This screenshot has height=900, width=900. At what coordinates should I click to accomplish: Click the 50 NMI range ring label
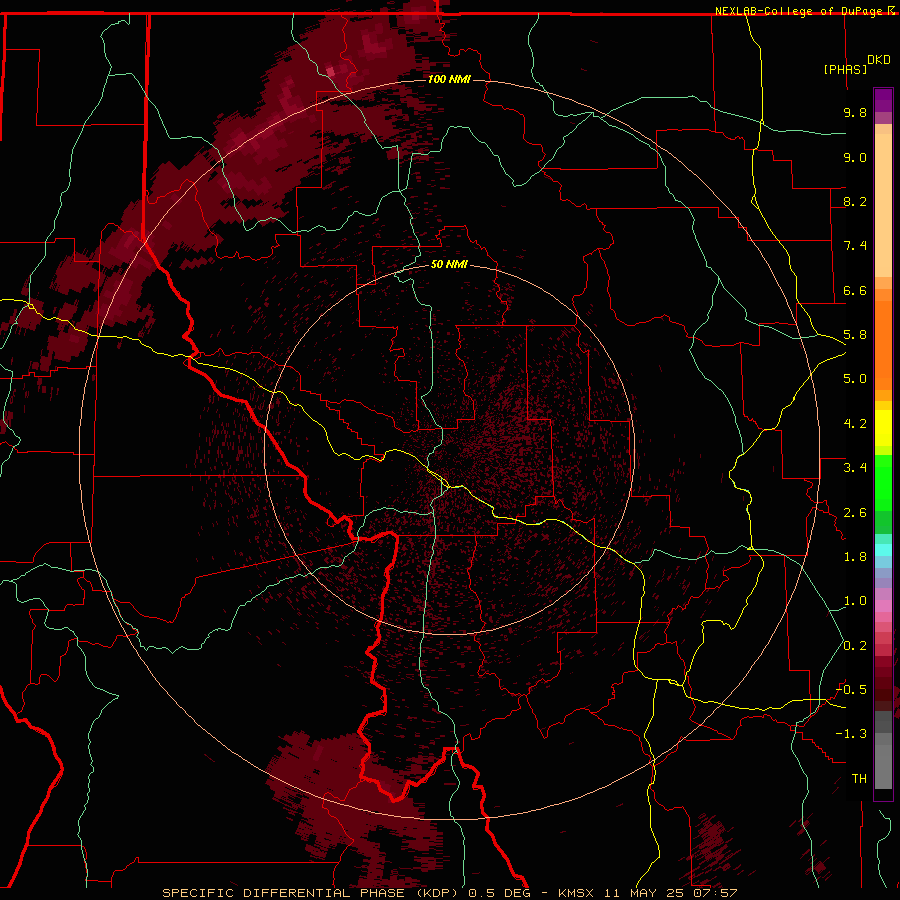point(449,265)
